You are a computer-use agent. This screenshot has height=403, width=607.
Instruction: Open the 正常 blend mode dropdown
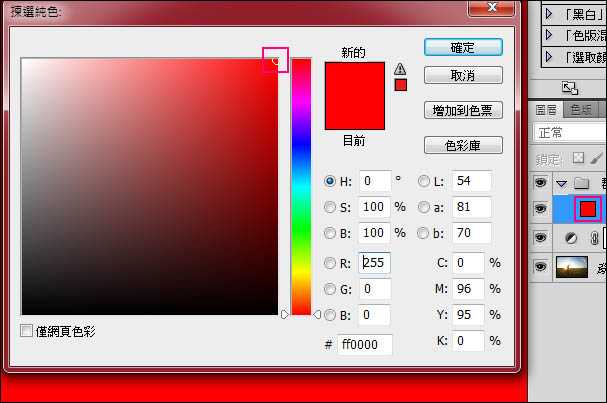coord(569,132)
